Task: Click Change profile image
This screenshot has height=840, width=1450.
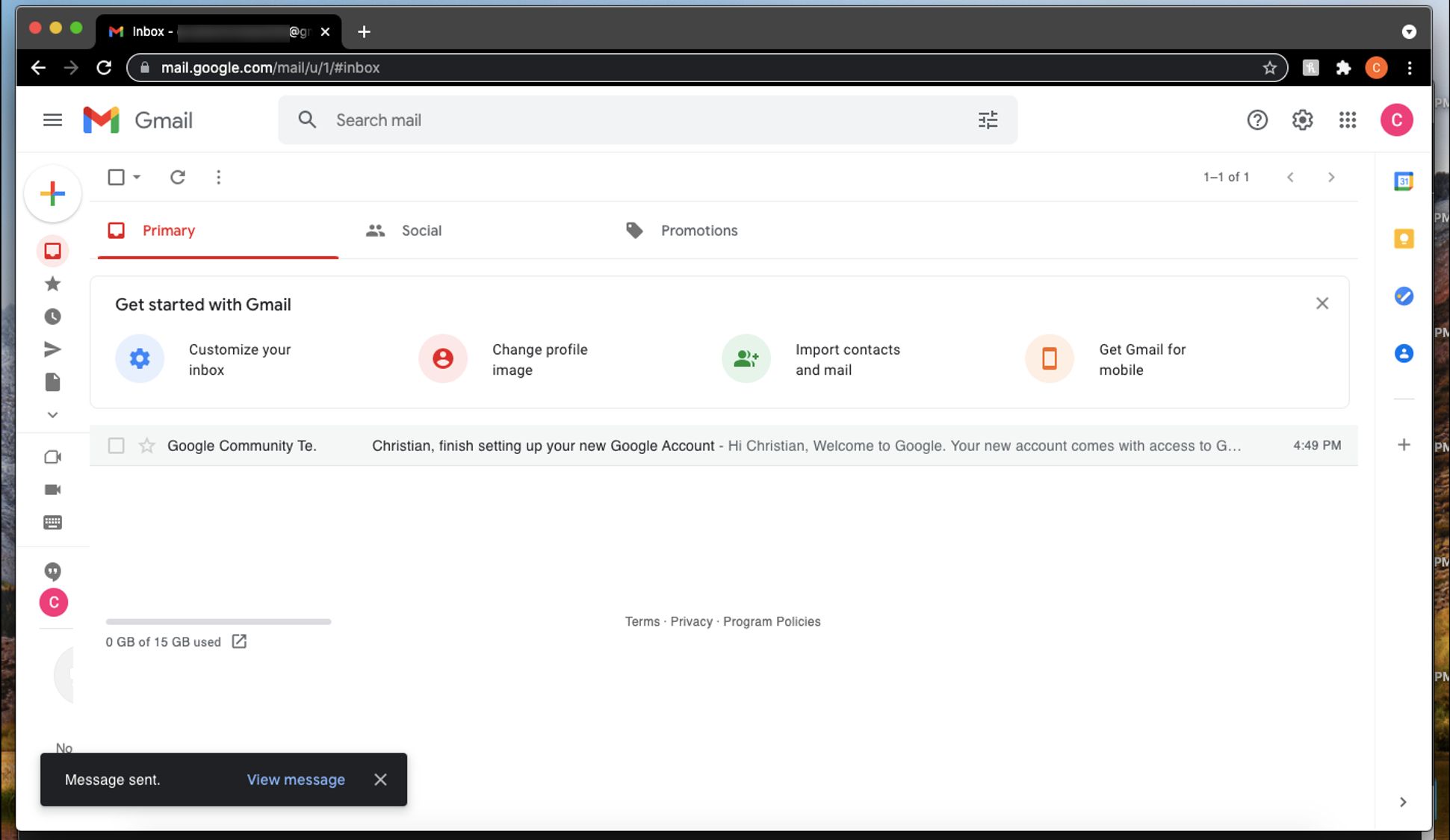Action: click(504, 359)
